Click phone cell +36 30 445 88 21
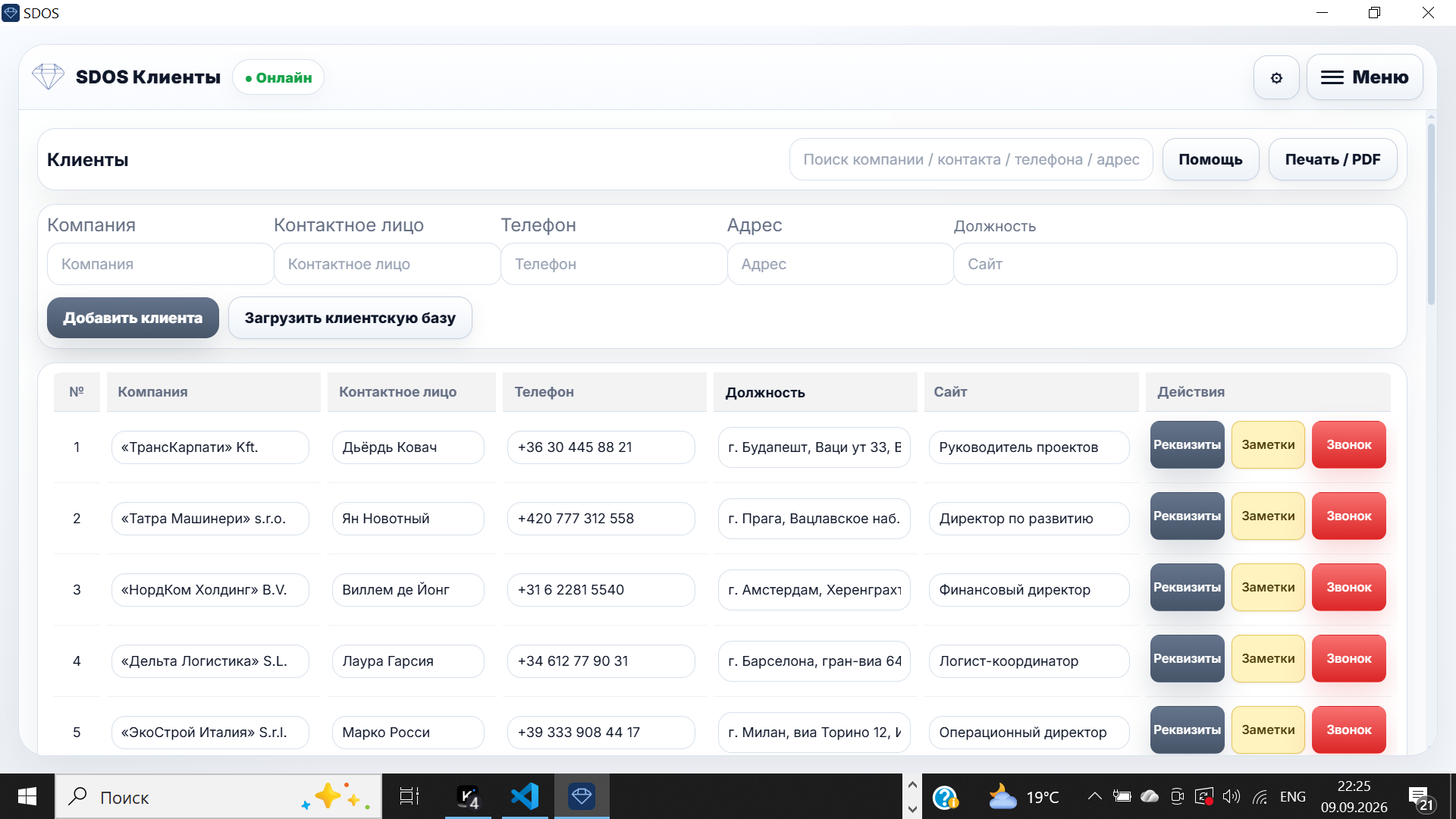The width and height of the screenshot is (1456, 819). click(x=601, y=447)
